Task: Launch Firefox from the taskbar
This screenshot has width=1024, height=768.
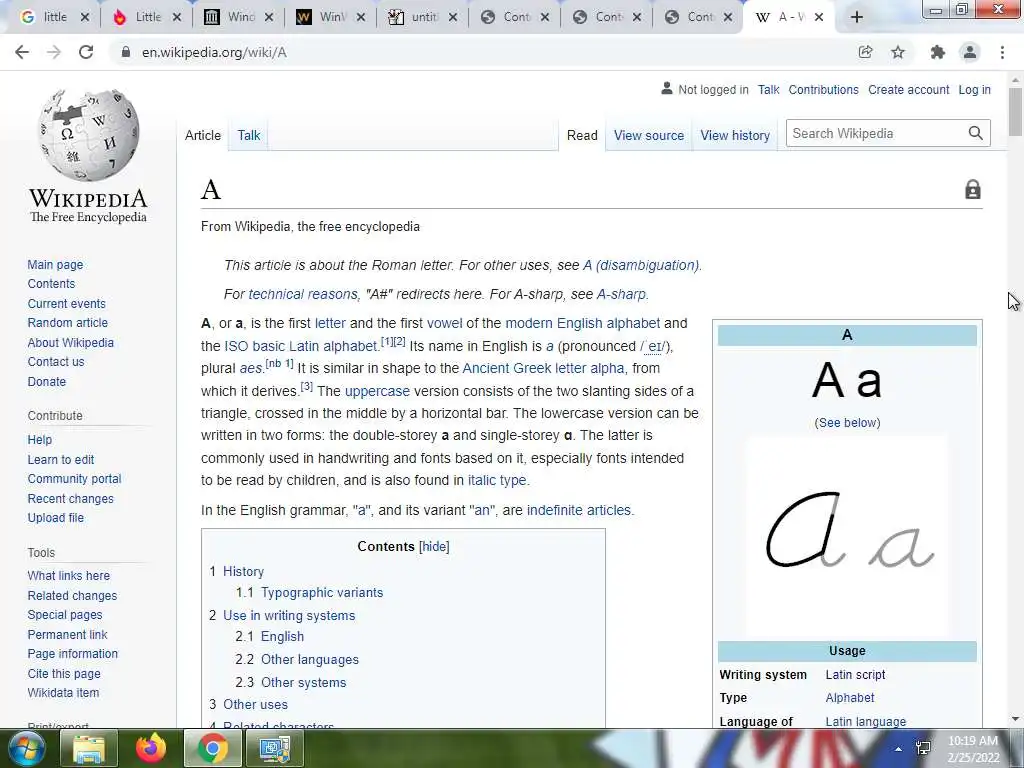Action: coord(151,748)
